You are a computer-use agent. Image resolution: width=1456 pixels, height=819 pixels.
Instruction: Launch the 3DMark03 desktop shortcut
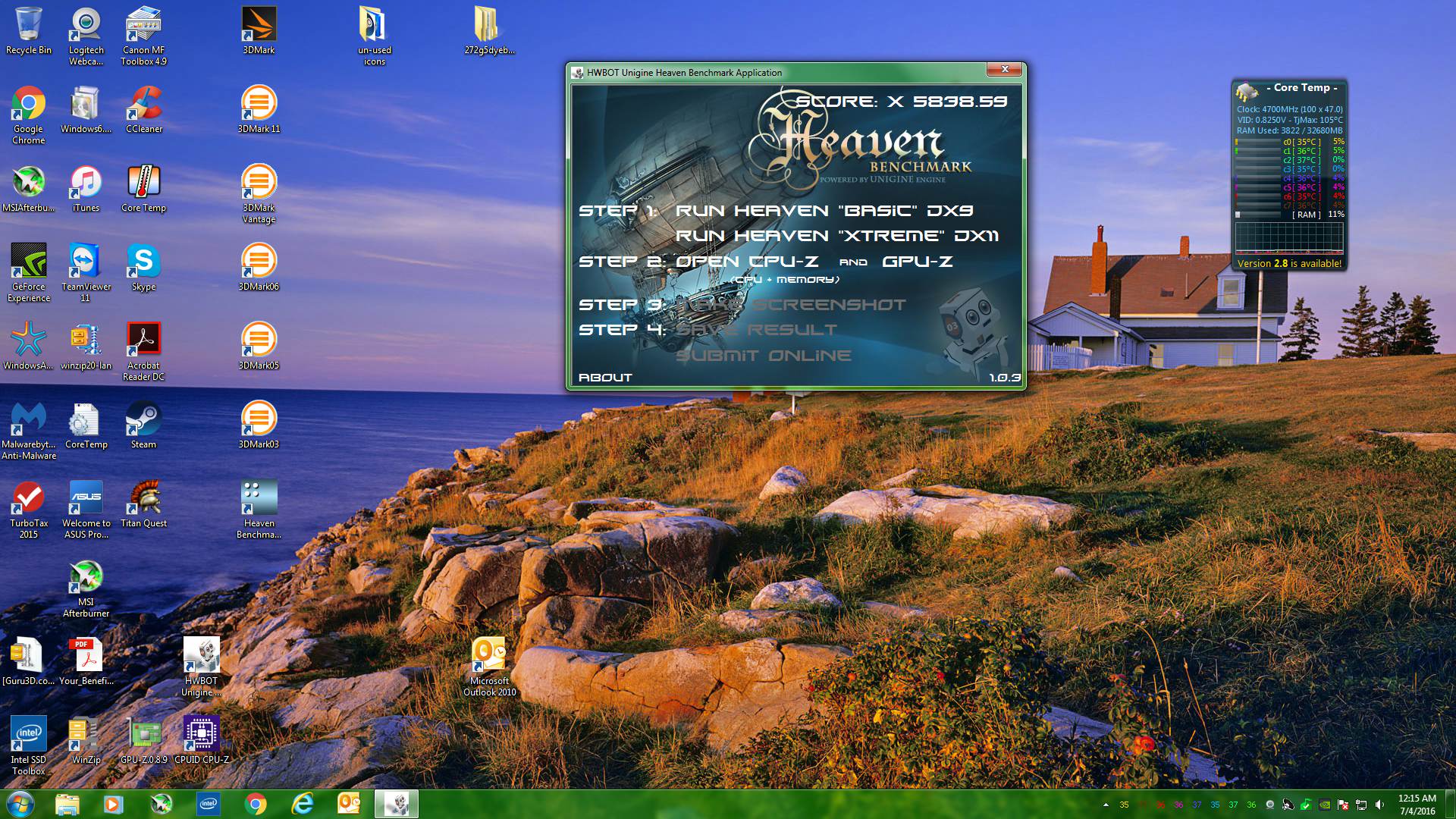click(x=259, y=425)
